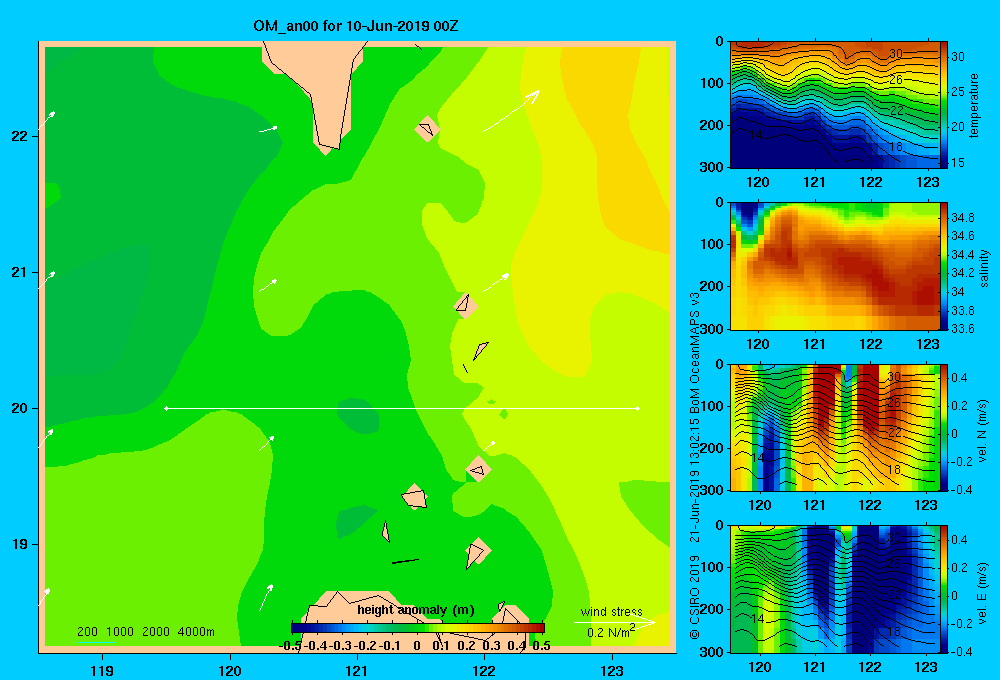Click the 0.5 tick on height anomaly colorbar

(x=541, y=646)
